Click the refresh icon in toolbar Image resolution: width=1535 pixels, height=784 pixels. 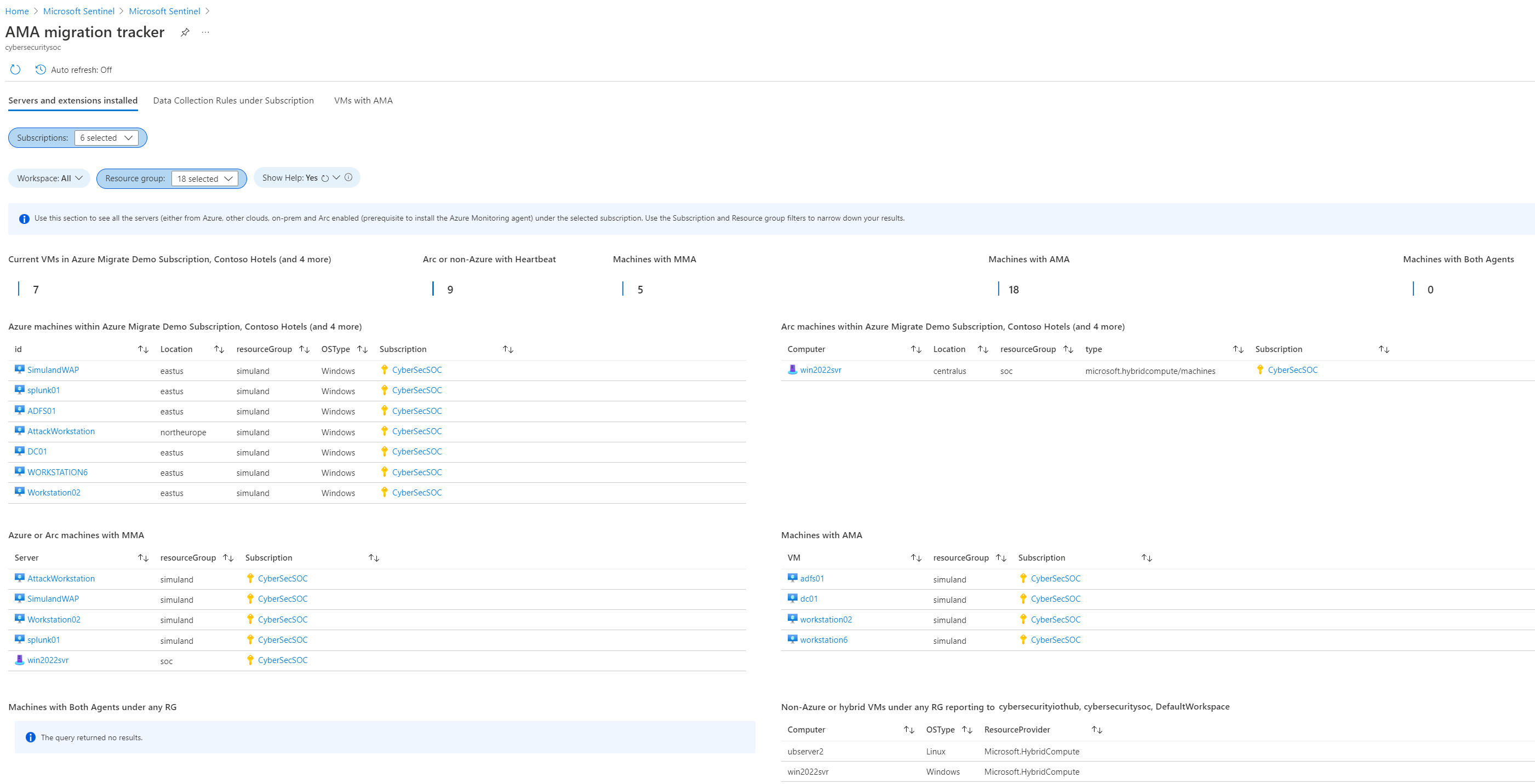[15, 70]
